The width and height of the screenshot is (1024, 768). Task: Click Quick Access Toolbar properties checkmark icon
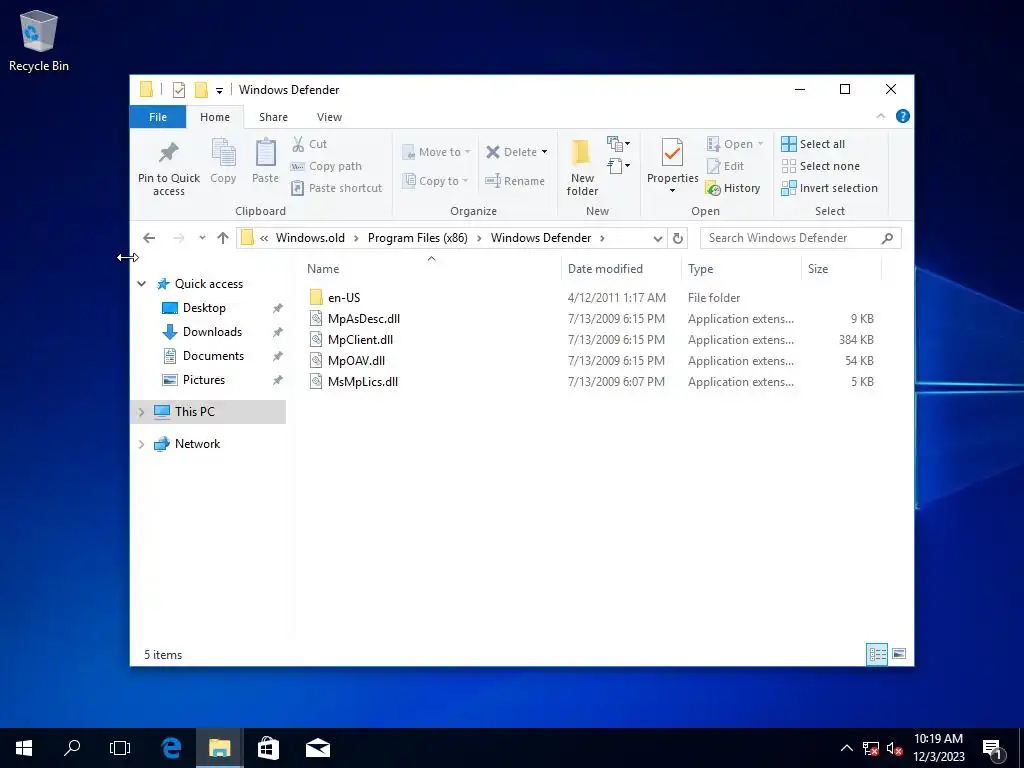coord(178,89)
